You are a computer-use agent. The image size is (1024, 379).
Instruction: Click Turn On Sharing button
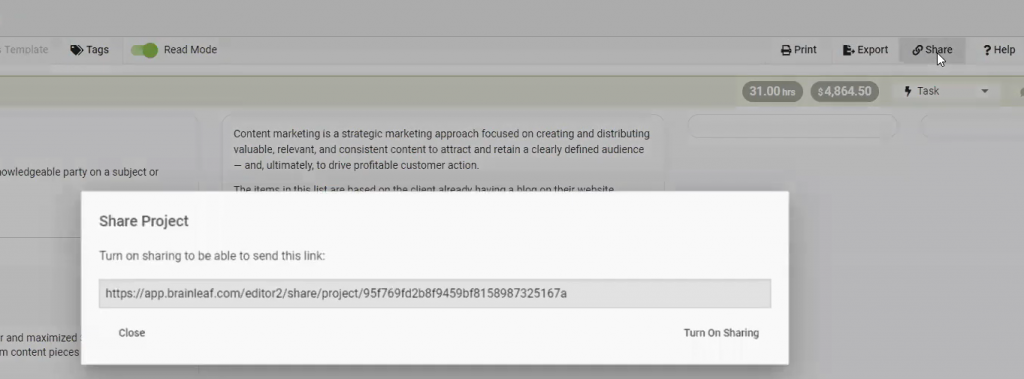721,333
